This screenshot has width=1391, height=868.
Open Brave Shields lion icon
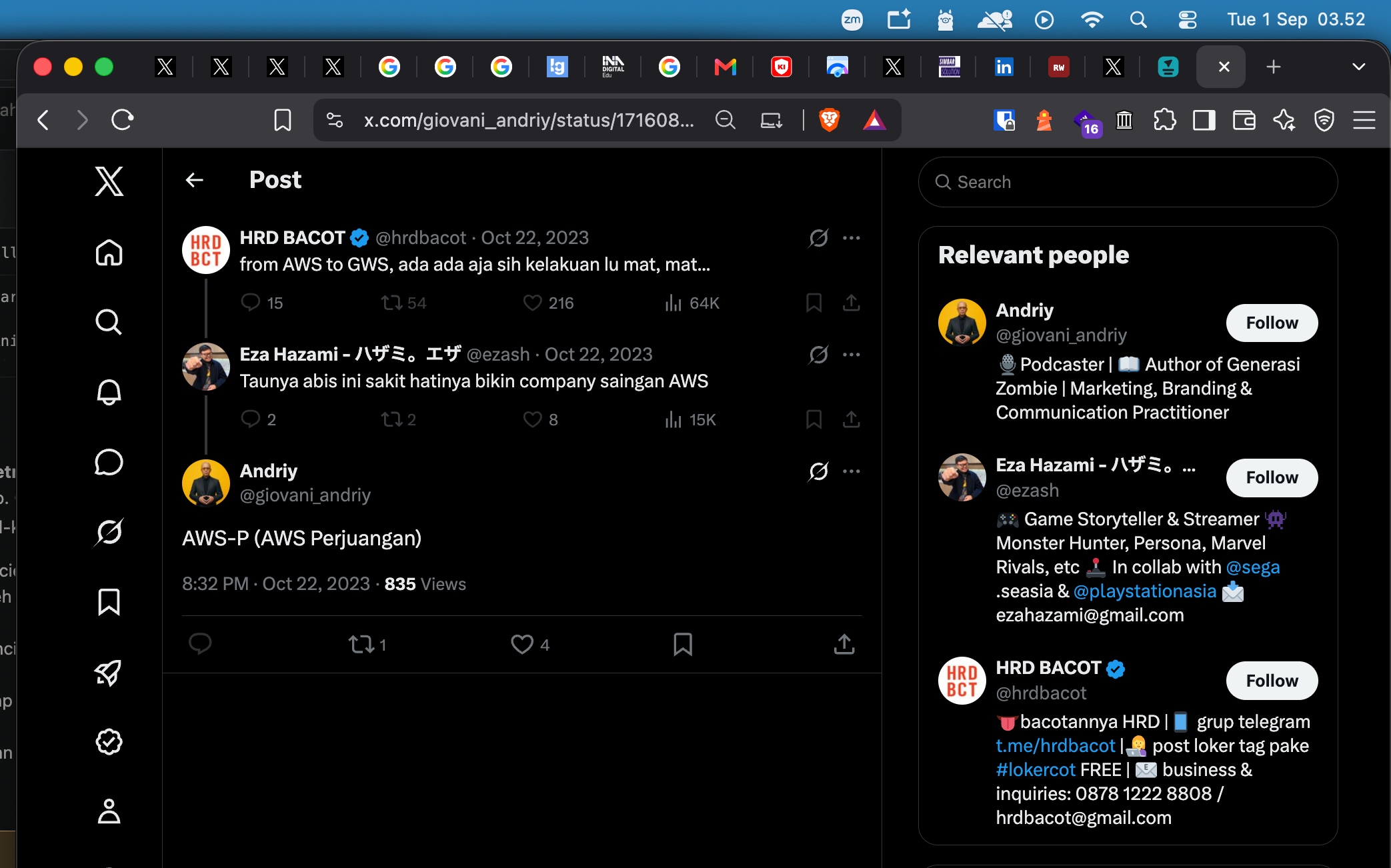coord(830,120)
